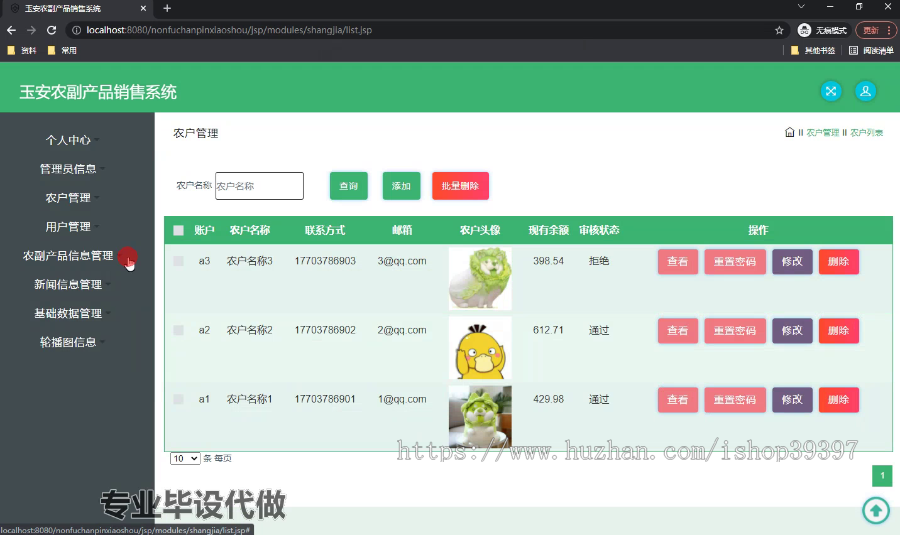
Task: Open the rows-per-page dropdown showing 10
Action: [x=185, y=458]
